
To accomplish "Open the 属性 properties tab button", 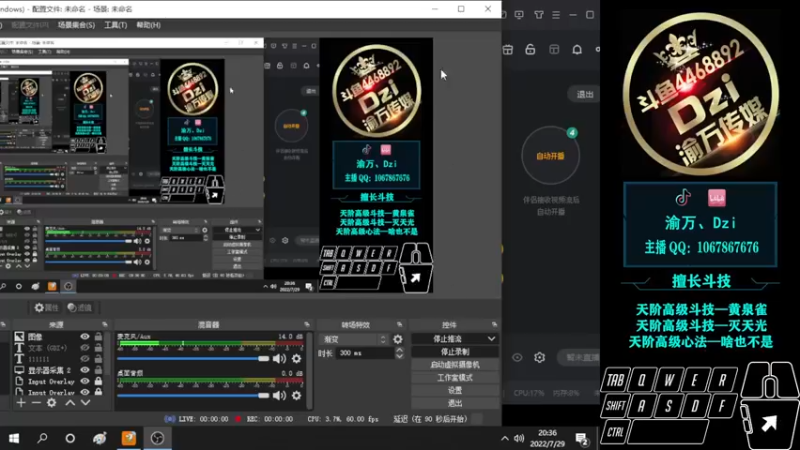I will [46, 308].
